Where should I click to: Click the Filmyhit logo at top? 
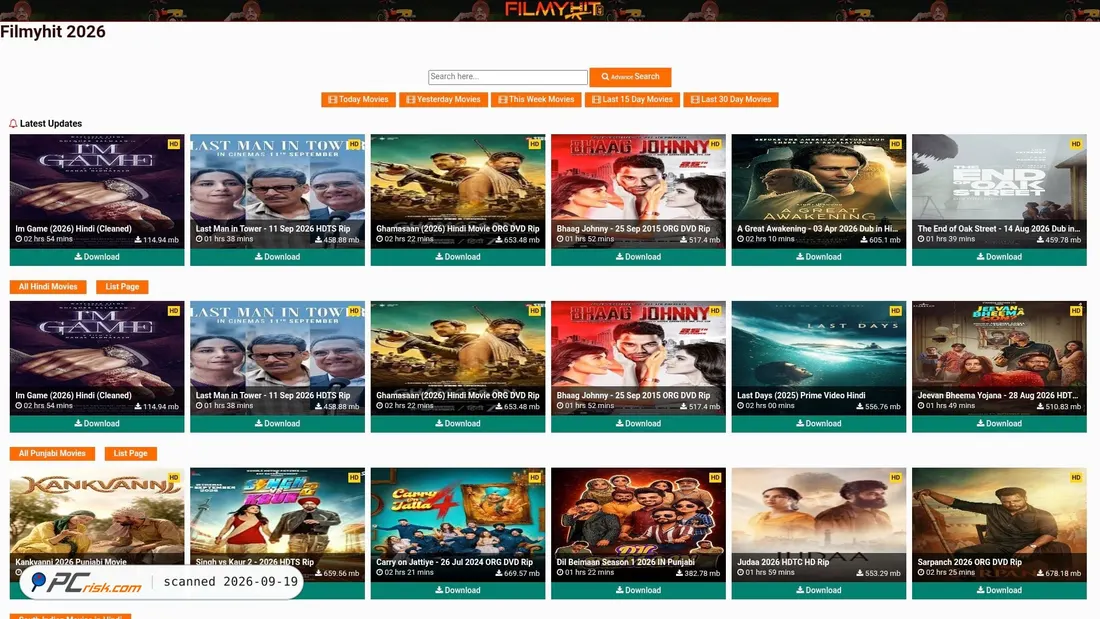(554, 10)
